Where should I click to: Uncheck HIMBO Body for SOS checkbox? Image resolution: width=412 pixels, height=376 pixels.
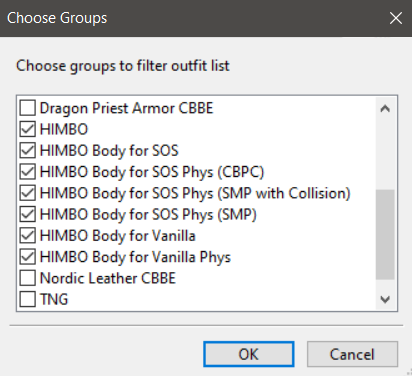[27, 151]
